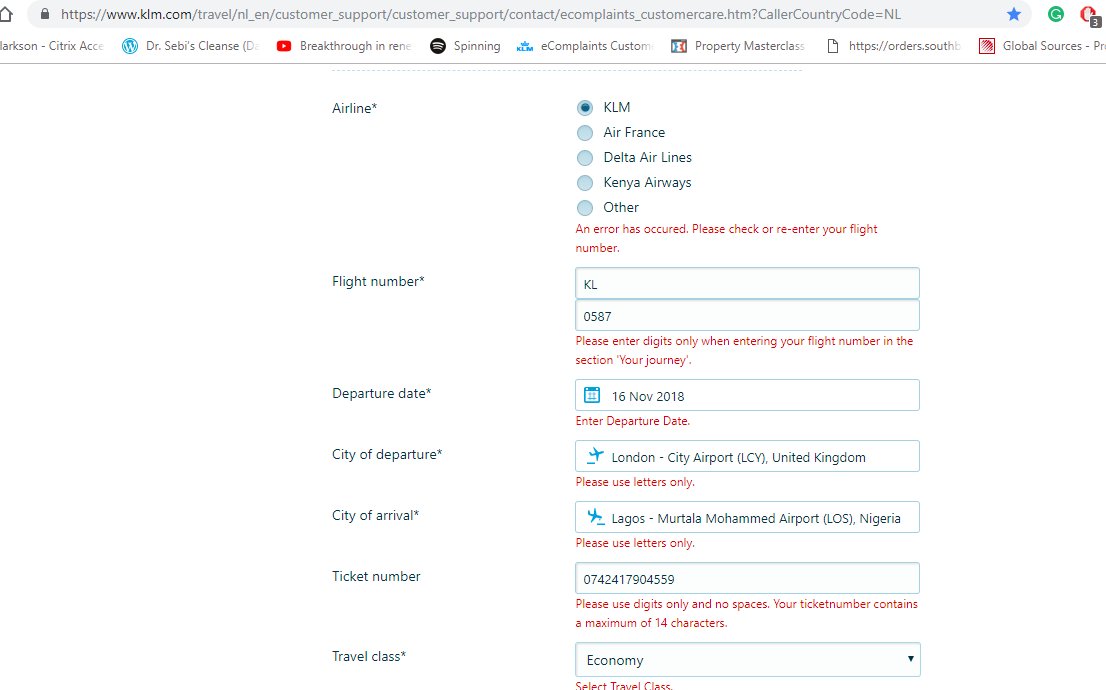Click the City of departure London field
1106x690 pixels.
tap(747, 456)
